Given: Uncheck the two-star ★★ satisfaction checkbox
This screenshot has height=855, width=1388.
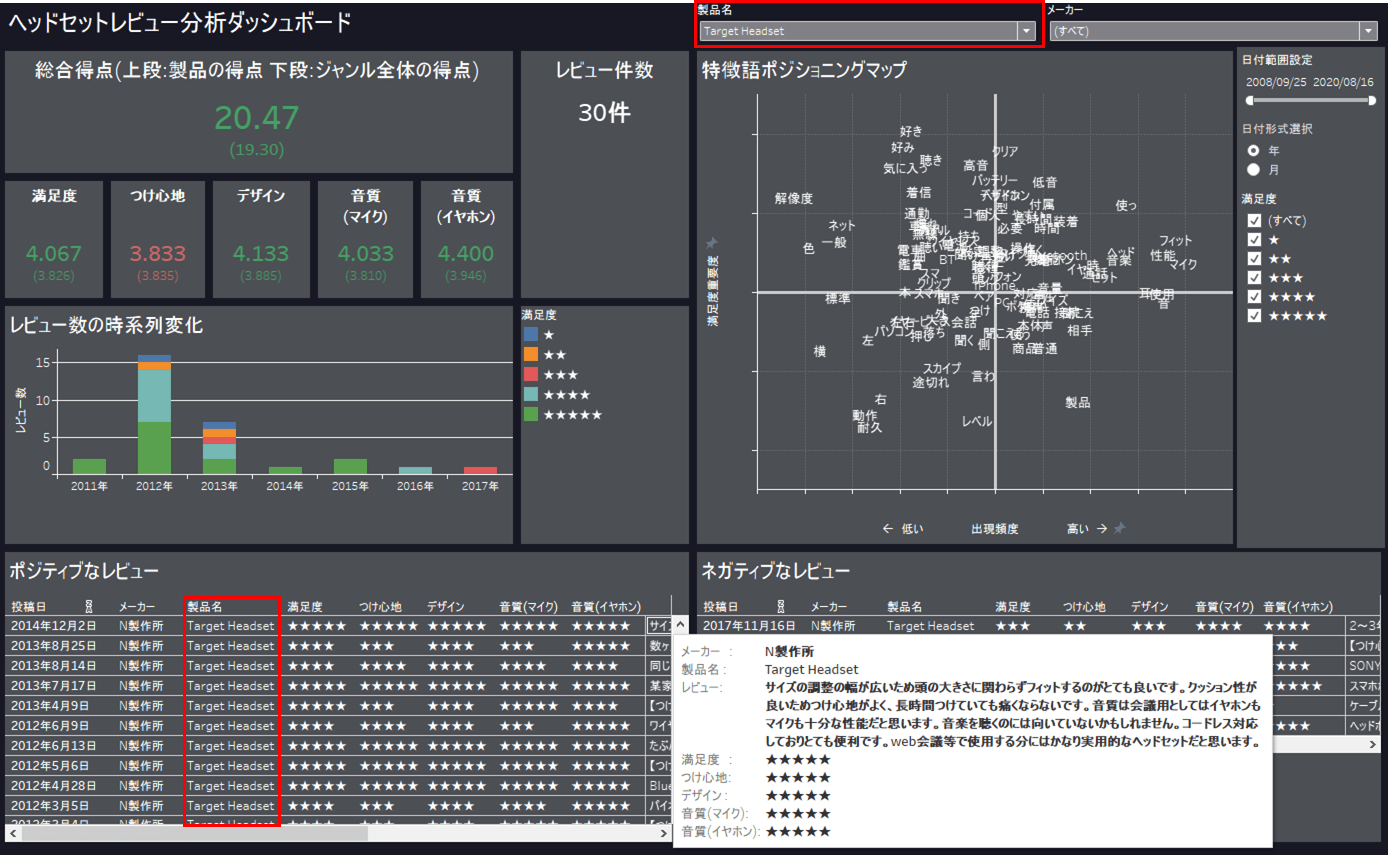Looking at the screenshot, I should tap(1254, 259).
